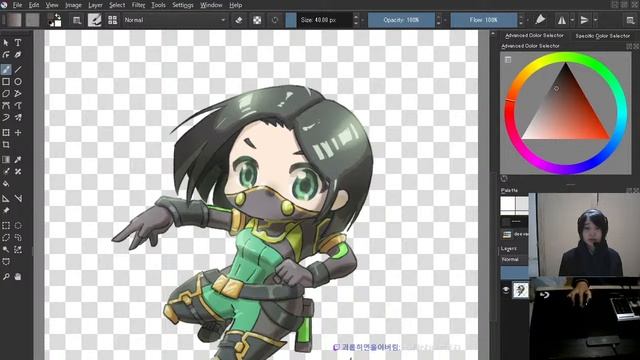Screen dimensions: 640x360
Task: Select the Freehand Path tool
Action: click(x=18, y=106)
